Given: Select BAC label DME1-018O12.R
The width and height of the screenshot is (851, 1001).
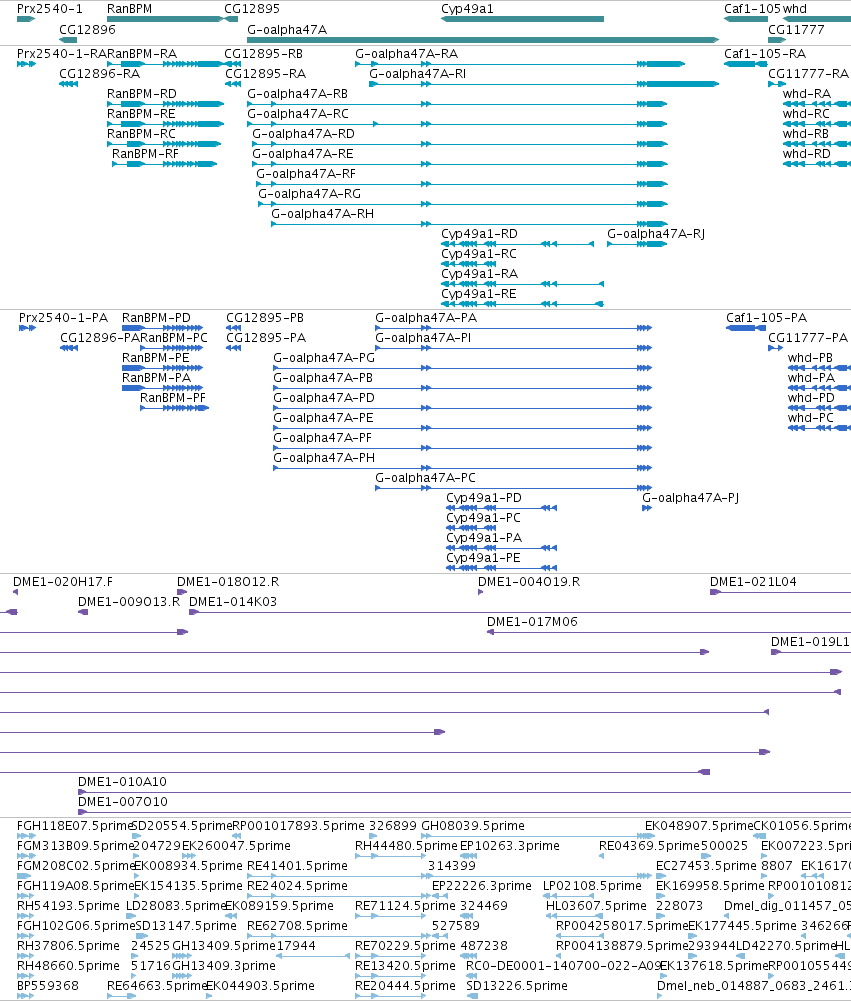Looking at the screenshot, I should 228,582.
